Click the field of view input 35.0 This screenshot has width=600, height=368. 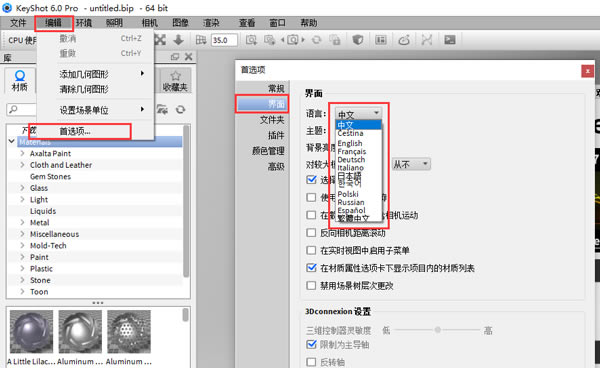(x=224, y=40)
